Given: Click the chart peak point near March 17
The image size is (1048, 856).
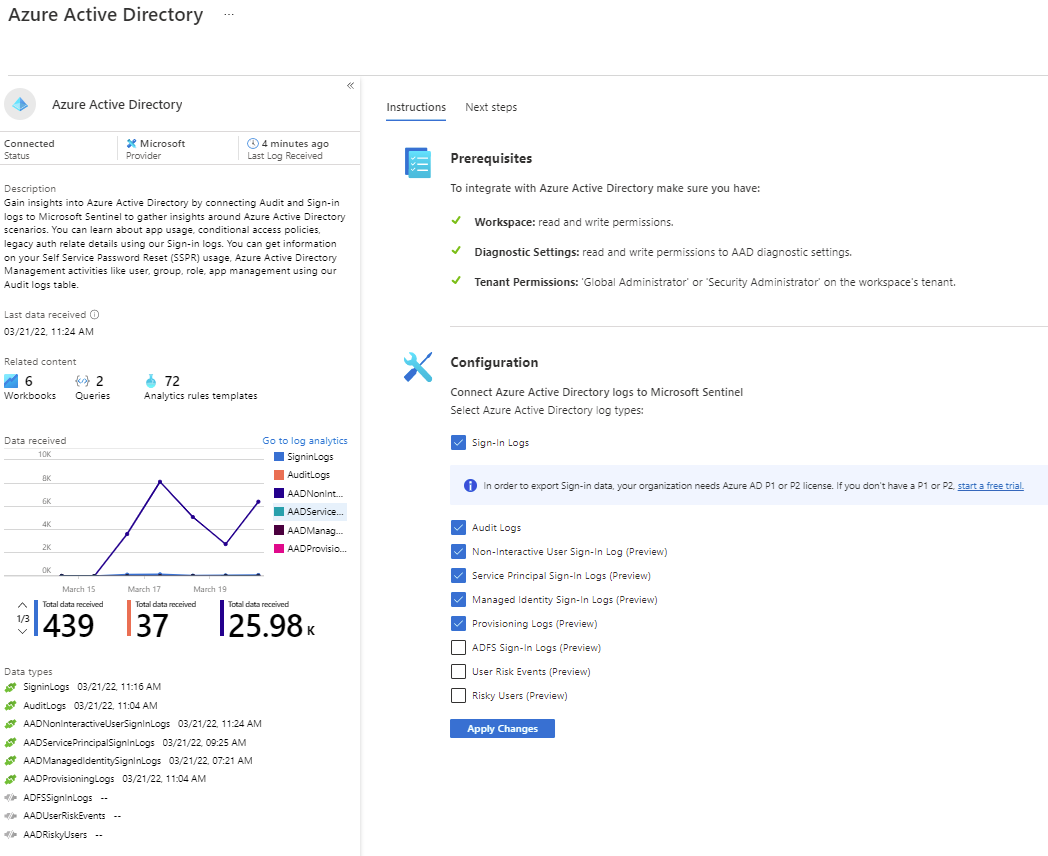Looking at the screenshot, I should 160,482.
